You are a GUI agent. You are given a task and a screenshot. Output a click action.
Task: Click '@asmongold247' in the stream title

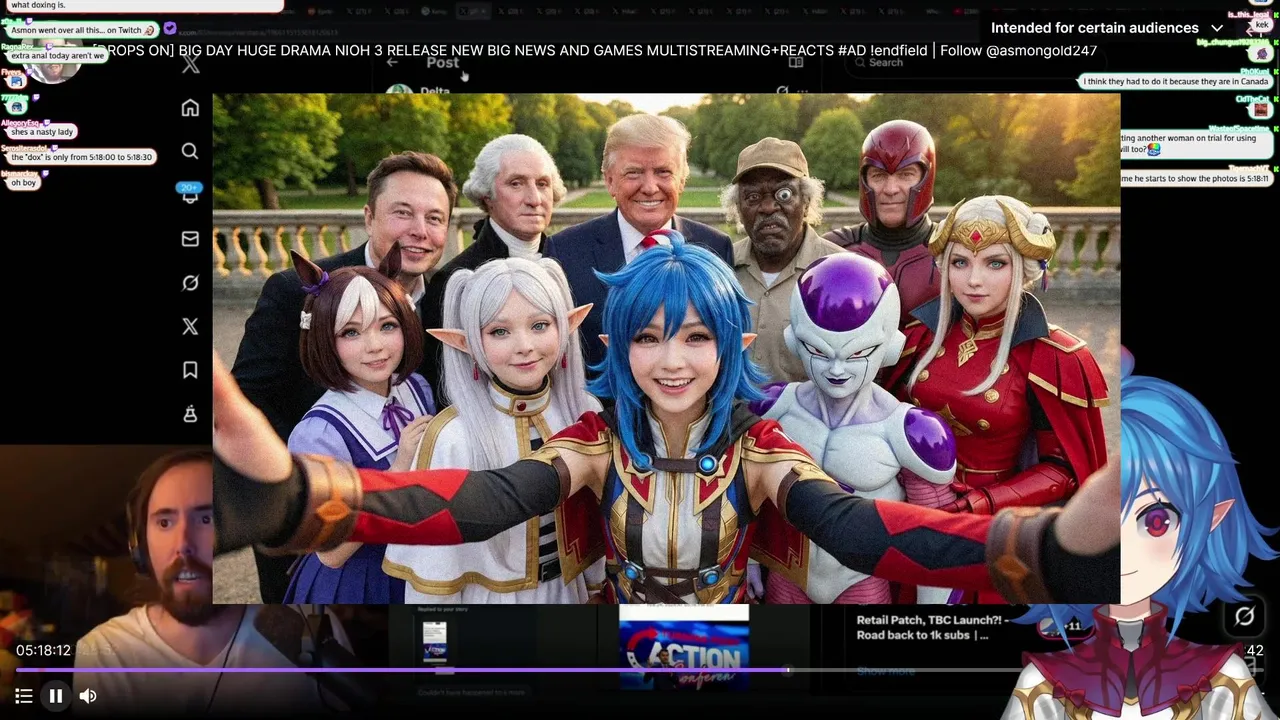(x=1041, y=50)
